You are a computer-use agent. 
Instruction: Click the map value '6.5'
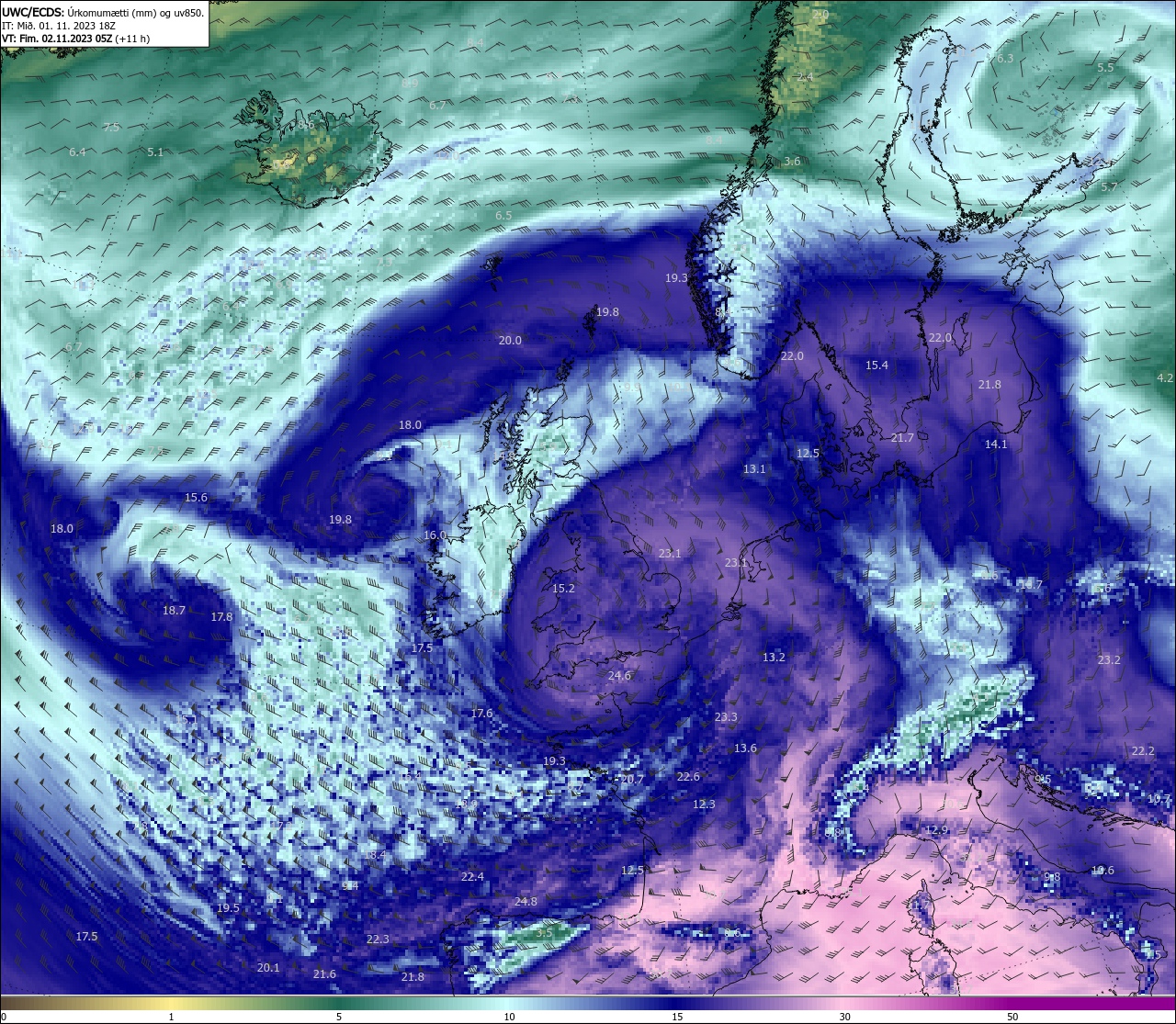[x=503, y=215]
